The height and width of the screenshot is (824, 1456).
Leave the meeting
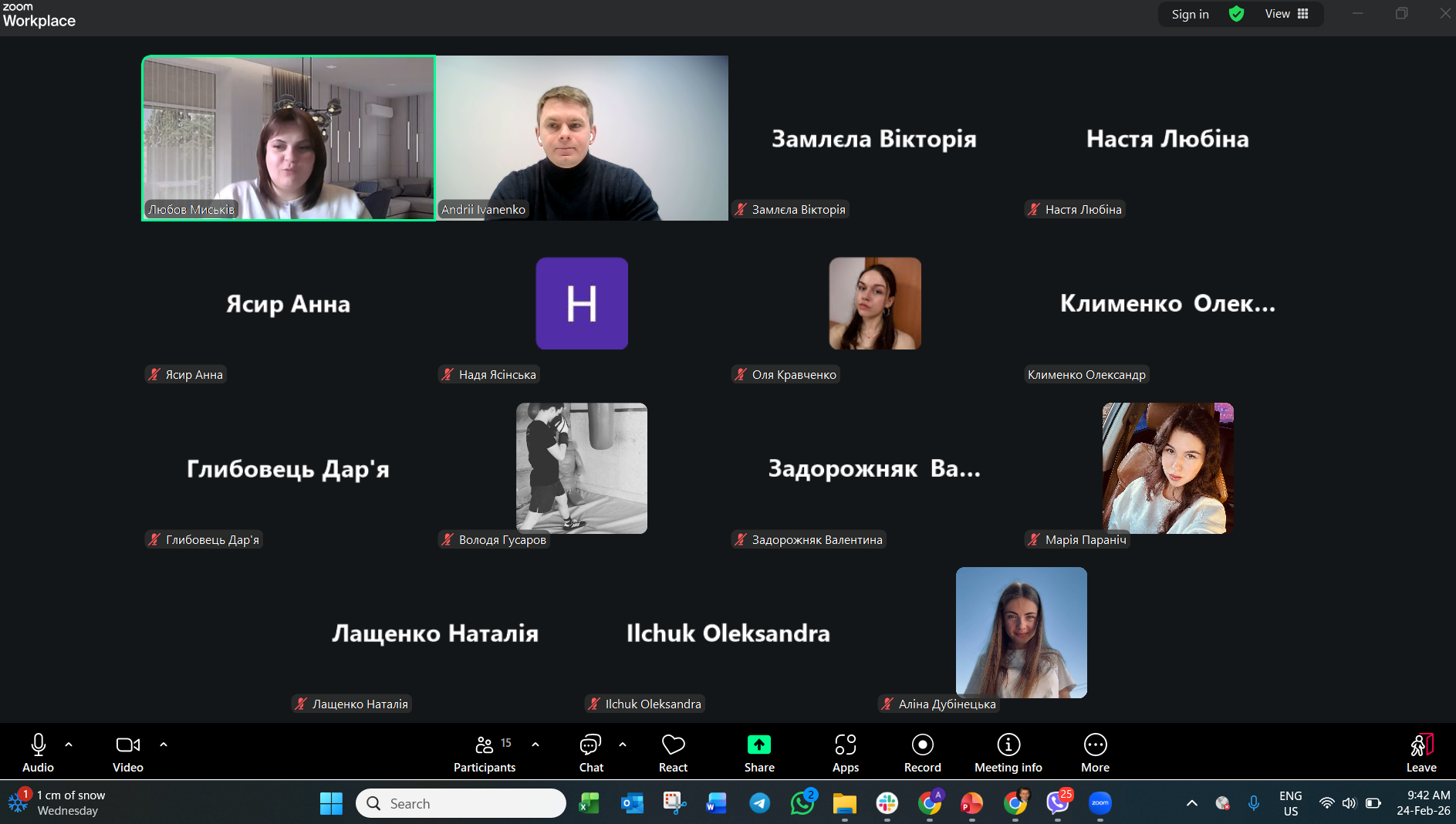click(x=1421, y=752)
